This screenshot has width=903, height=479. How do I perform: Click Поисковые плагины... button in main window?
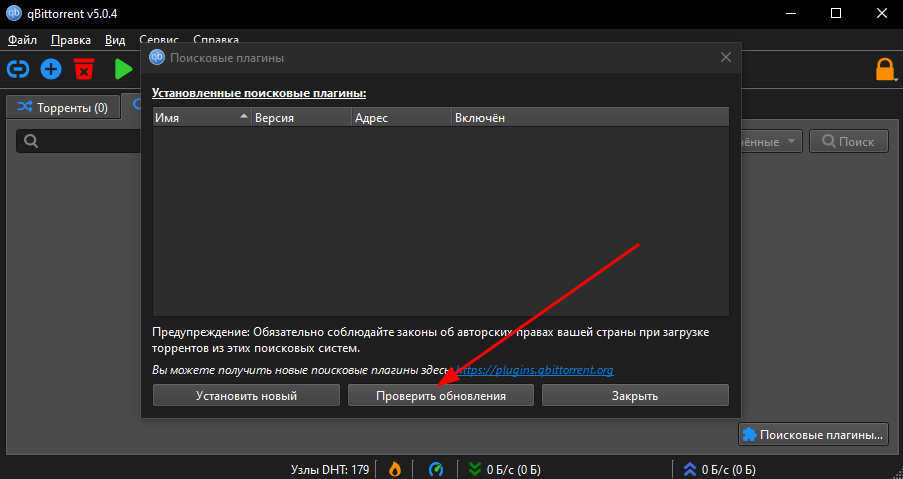[813, 435]
